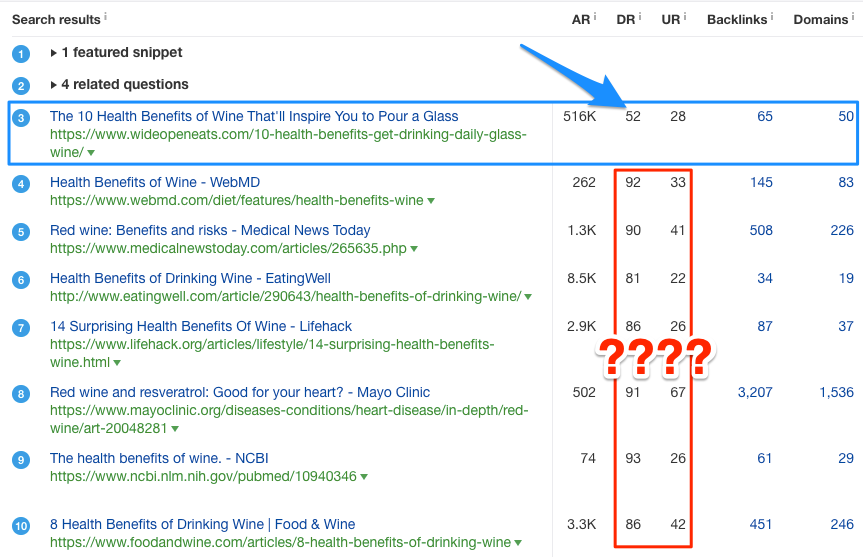The image size is (863, 557).
Task: Expand the 1 featured snippet row
Action: 116,52
